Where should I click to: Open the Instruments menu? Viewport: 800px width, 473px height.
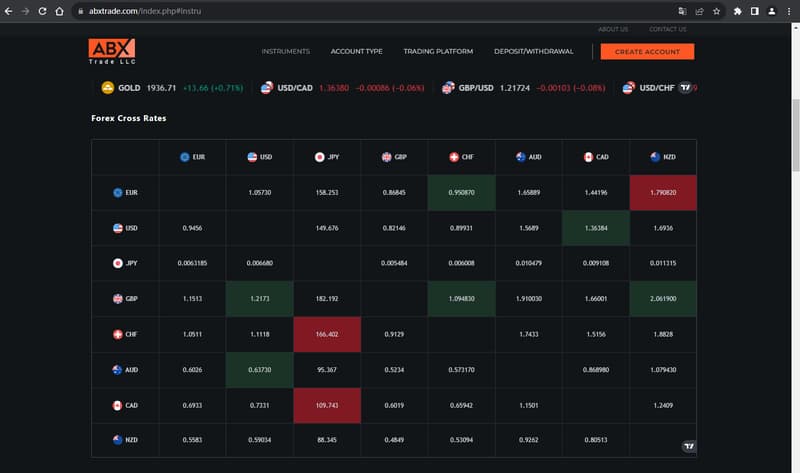(x=285, y=52)
